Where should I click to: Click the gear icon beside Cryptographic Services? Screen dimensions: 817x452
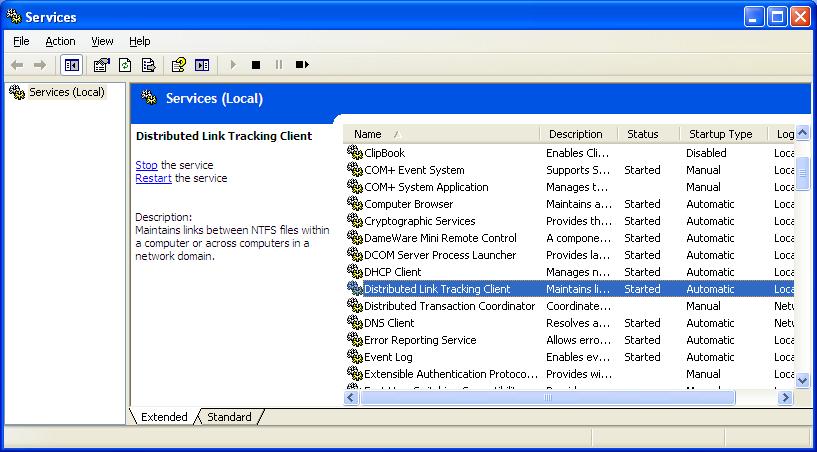click(x=355, y=221)
